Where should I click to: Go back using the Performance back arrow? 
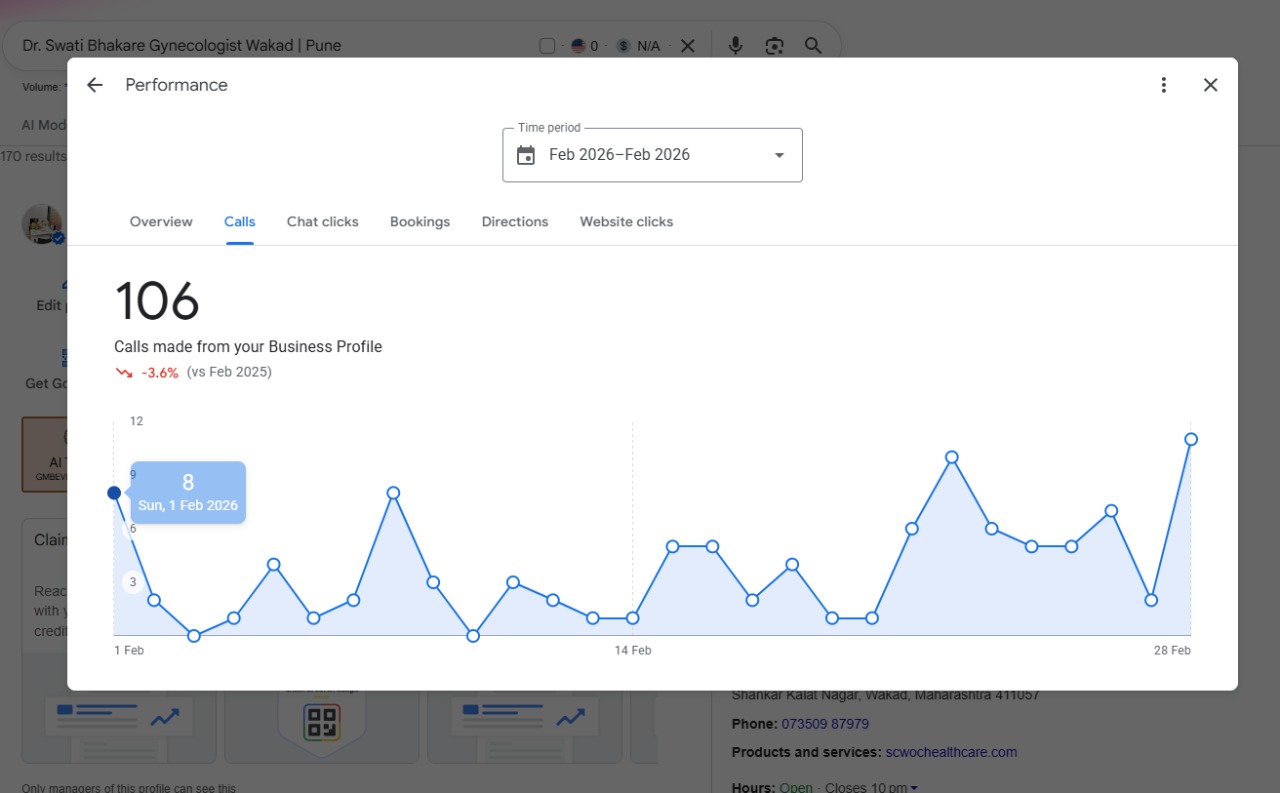click(x=95, y=85)
